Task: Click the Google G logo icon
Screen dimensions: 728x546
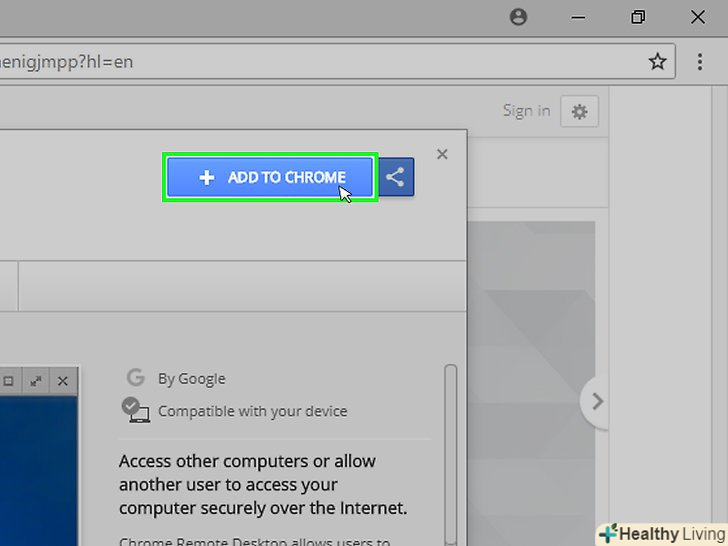Action: 136,377
